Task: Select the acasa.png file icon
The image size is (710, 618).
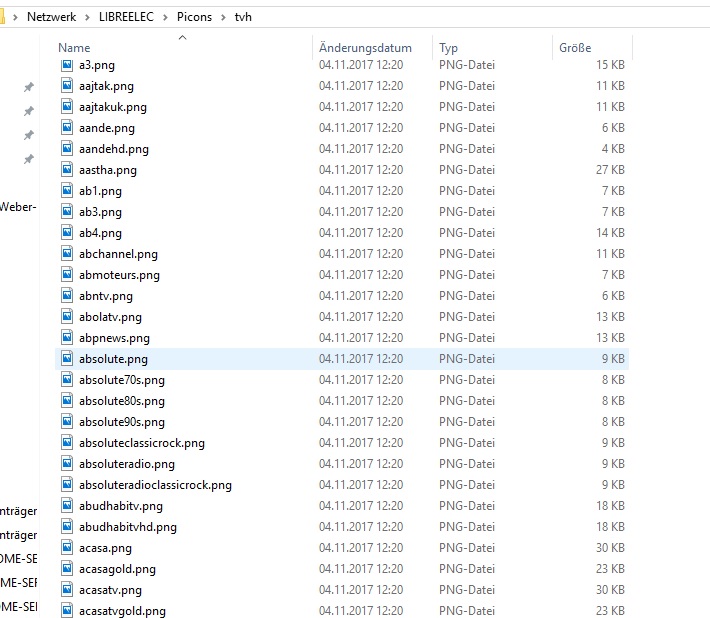Action: pos(67,547)
